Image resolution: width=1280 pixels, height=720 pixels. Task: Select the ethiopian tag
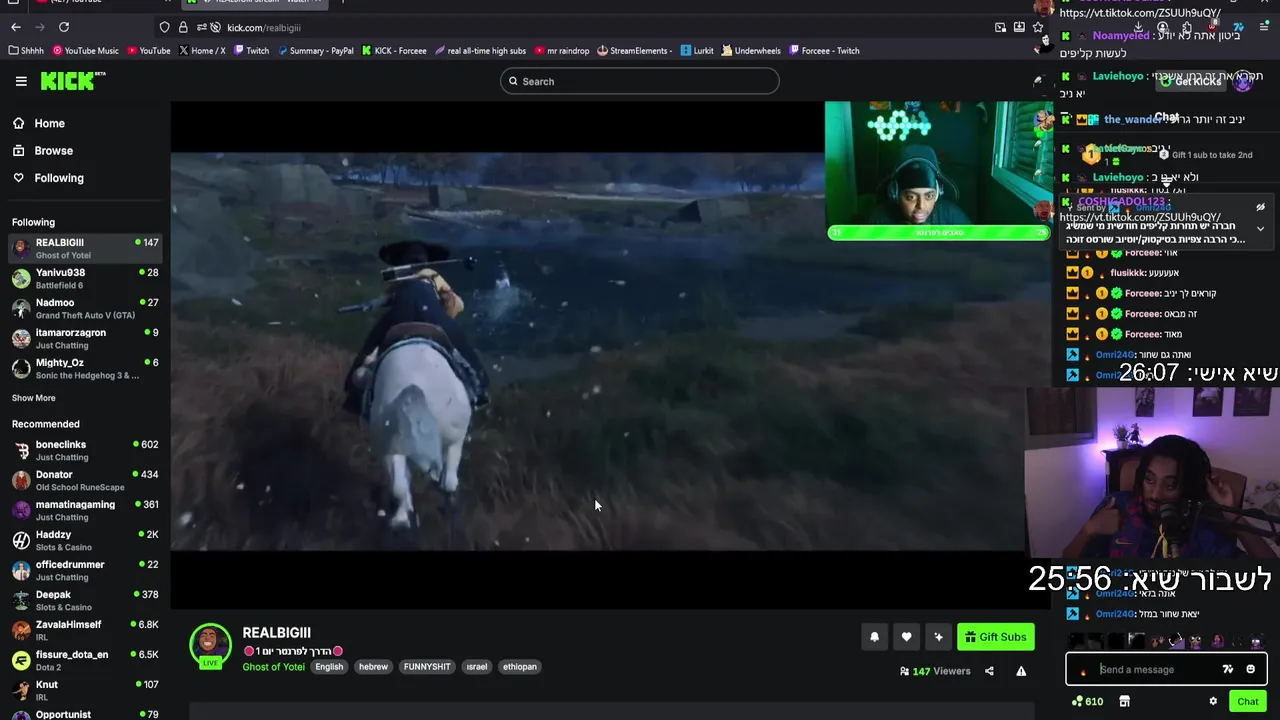click(x=520, y=667)
